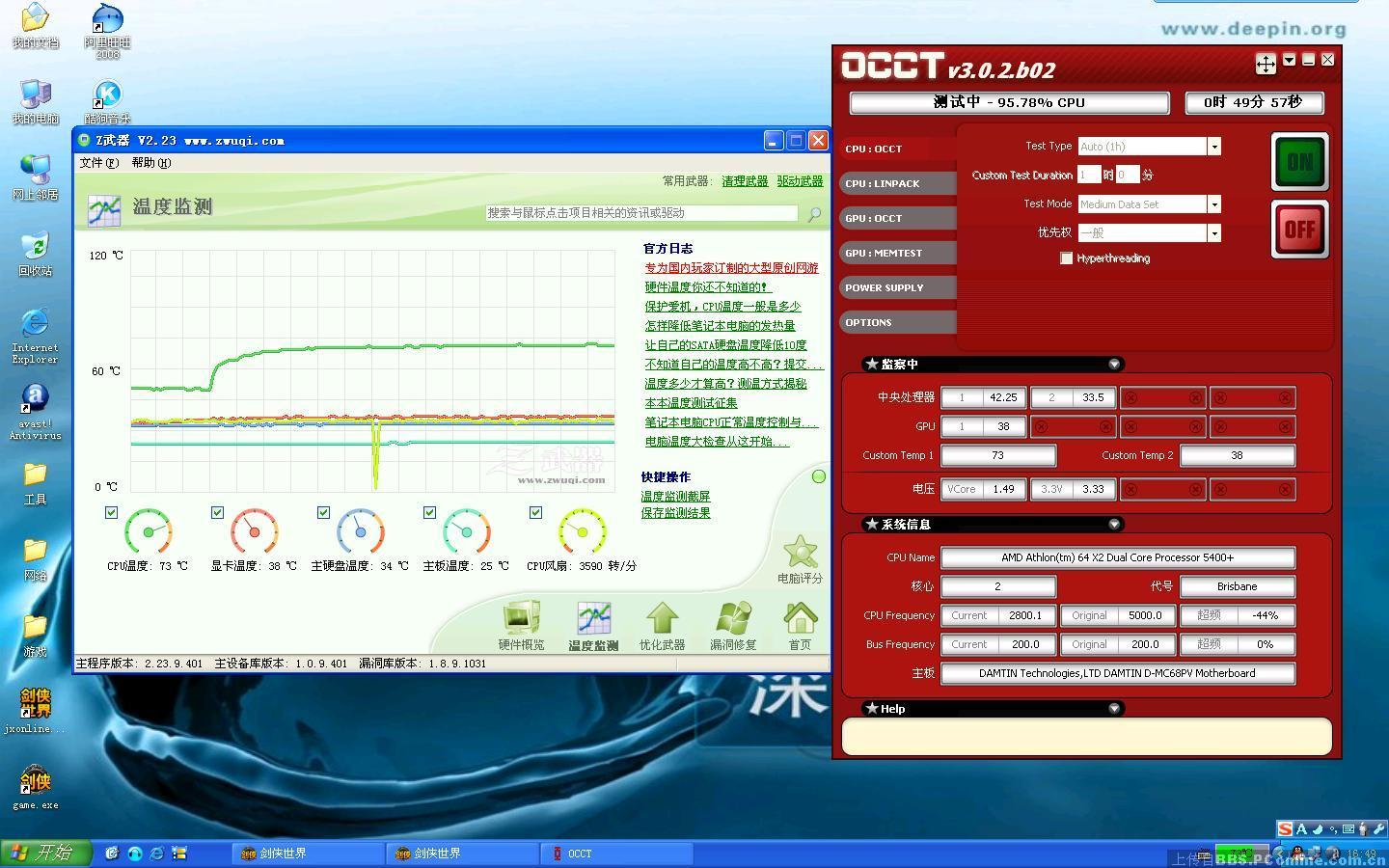The width and height of the screenshot is (1389, 868).
Task: Click the Windows 开始 Start button
Action: 45,853
